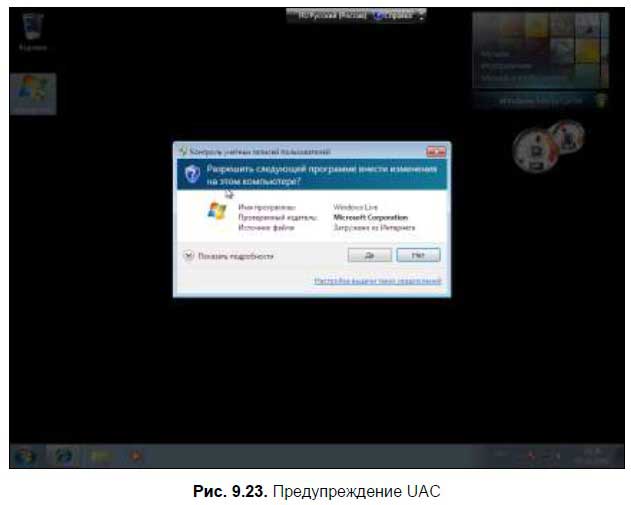Select the Загружено из Интернета source text

point(374,227)
